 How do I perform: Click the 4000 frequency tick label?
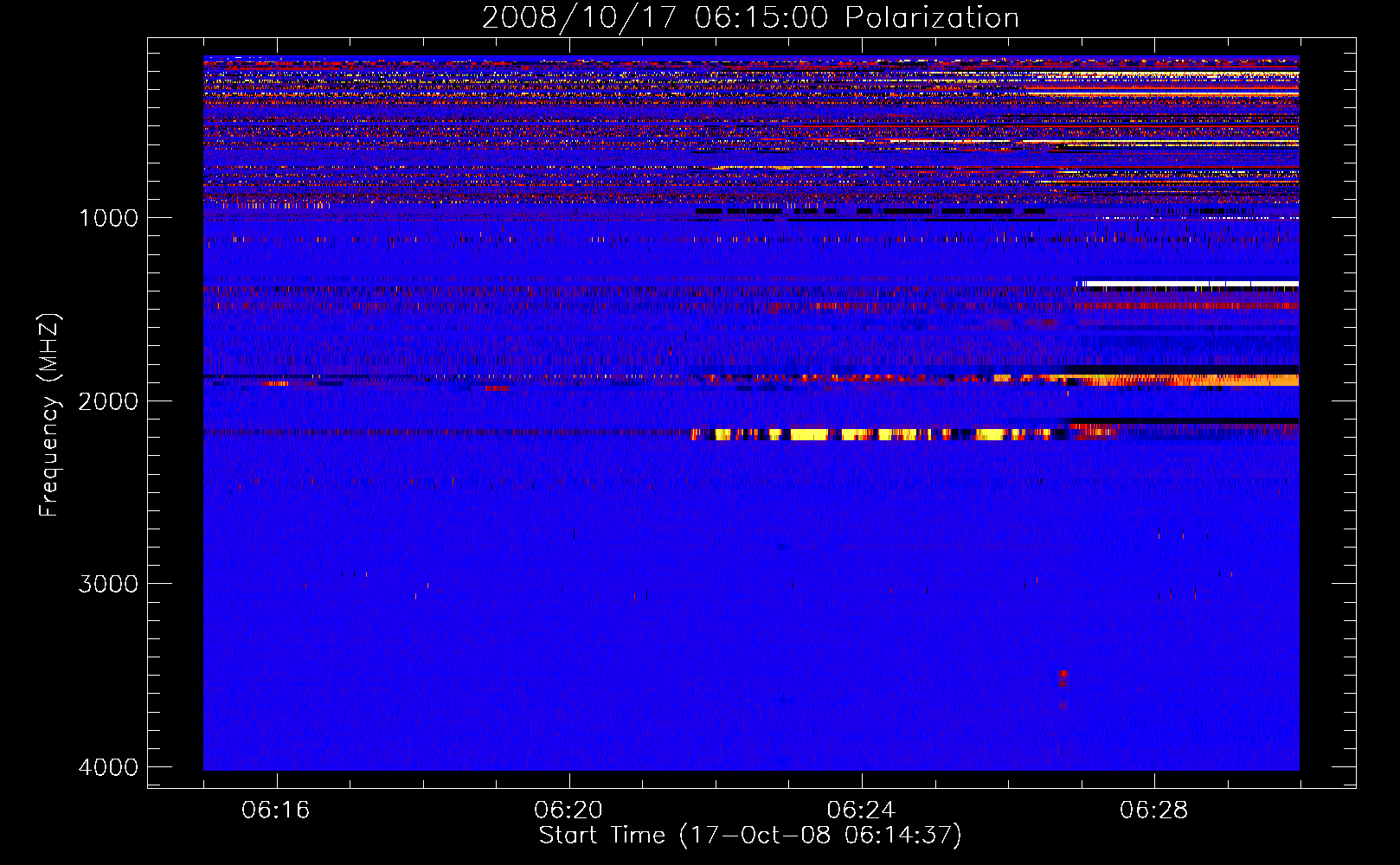[108, 767]
